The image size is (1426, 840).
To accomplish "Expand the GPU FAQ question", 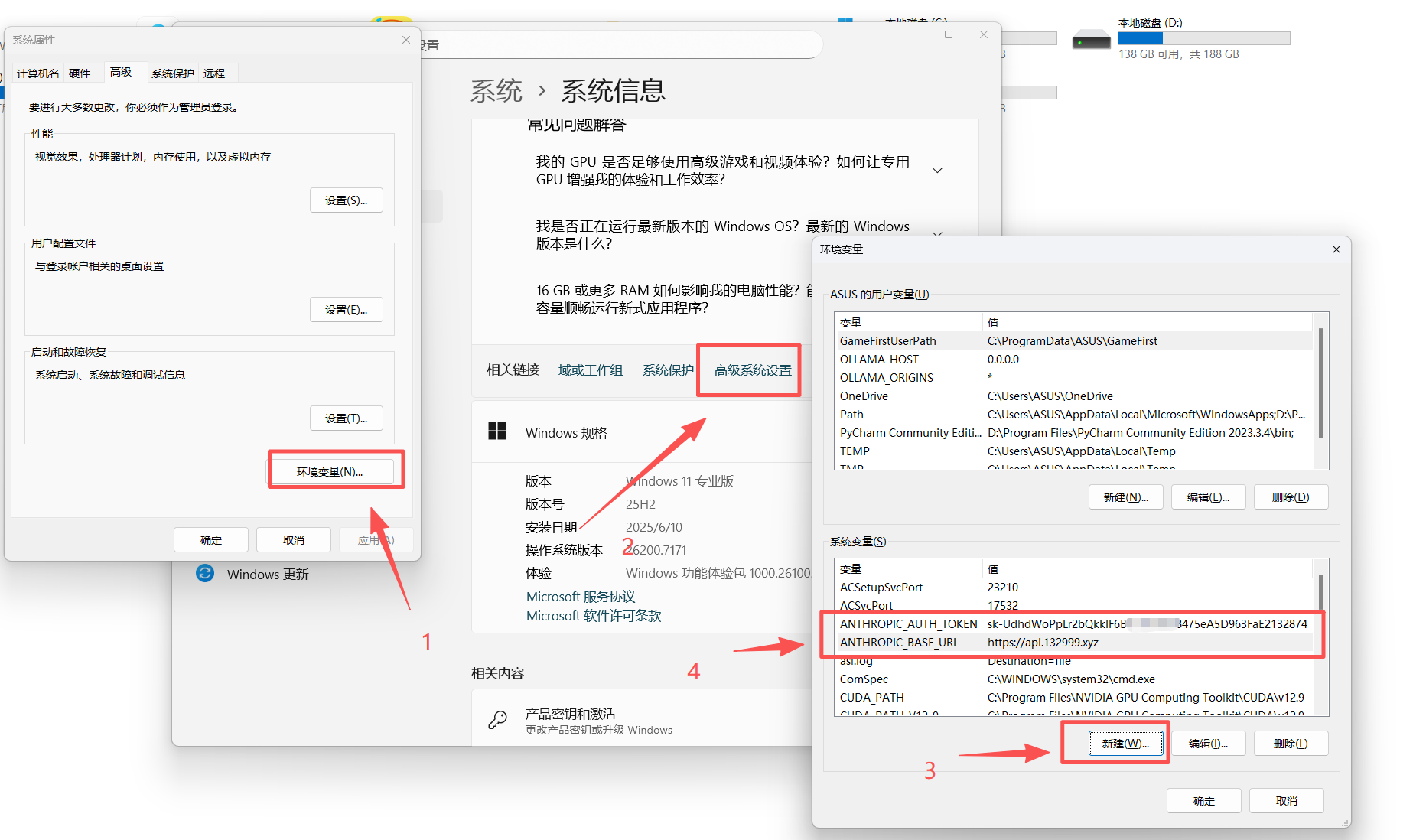I will click(x=937, y=171).
